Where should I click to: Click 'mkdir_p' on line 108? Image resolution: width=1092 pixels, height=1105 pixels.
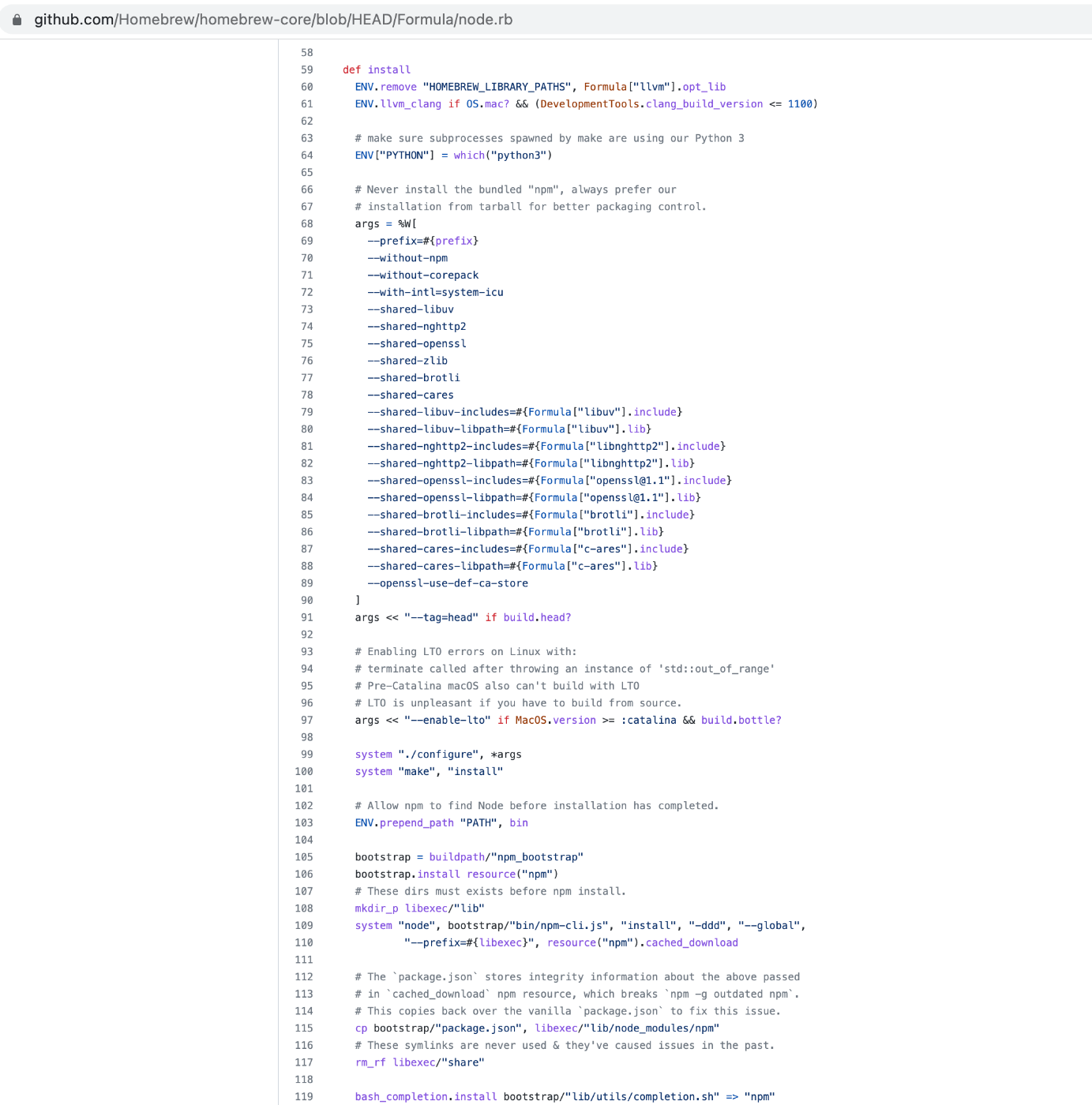(x=377, y=908)
